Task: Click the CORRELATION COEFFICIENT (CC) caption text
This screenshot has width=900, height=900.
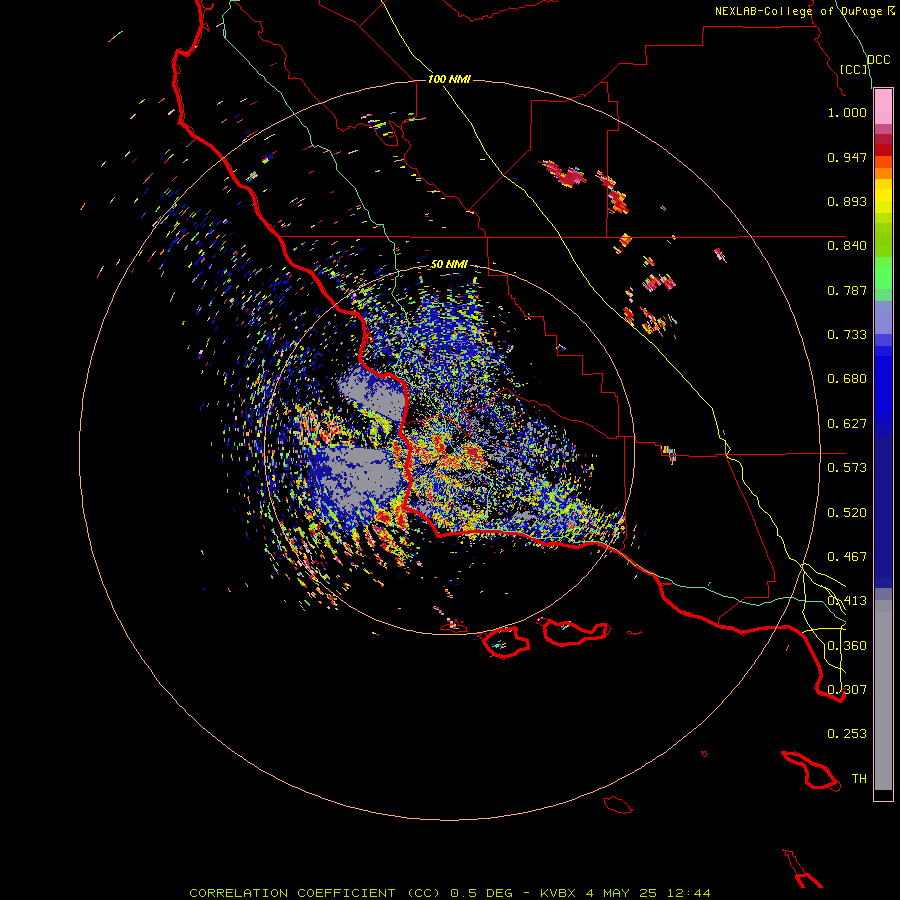Action: click(315, 893)
